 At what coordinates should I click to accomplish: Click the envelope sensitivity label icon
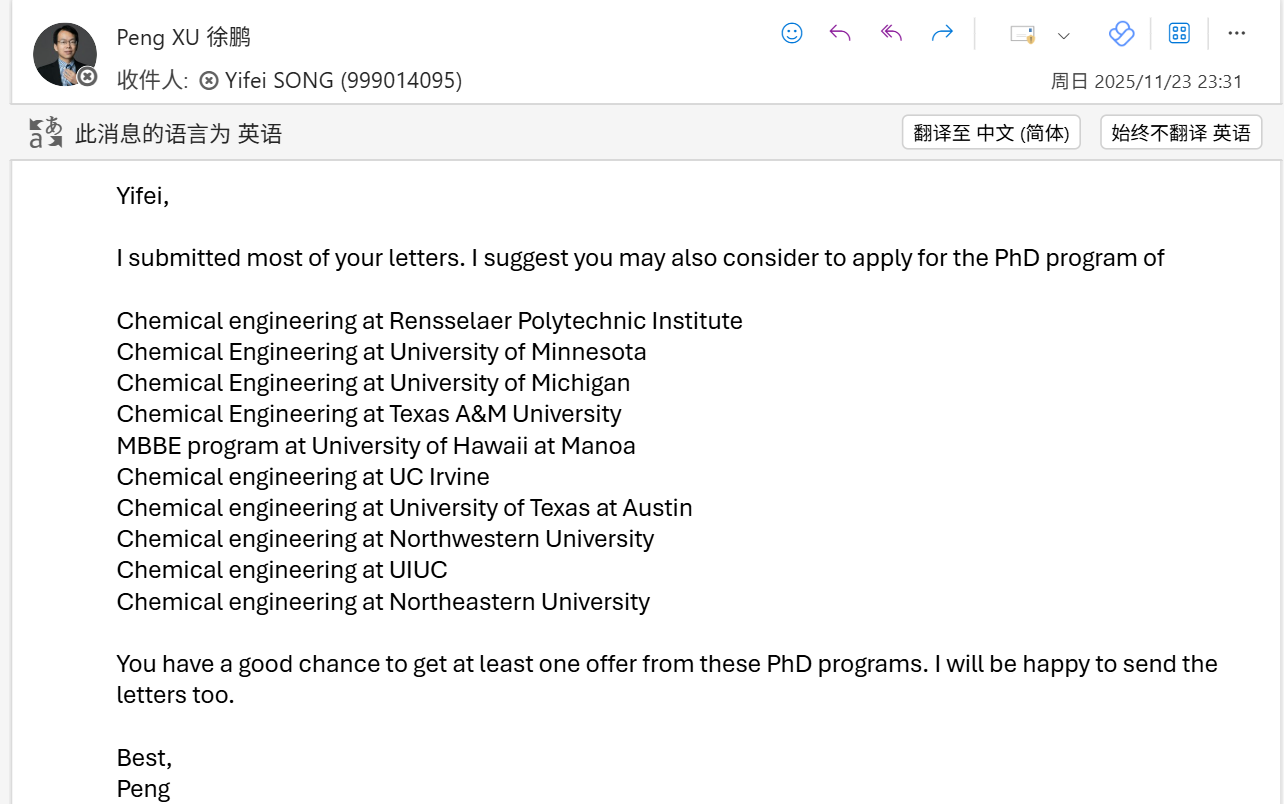click(1022, 34)
